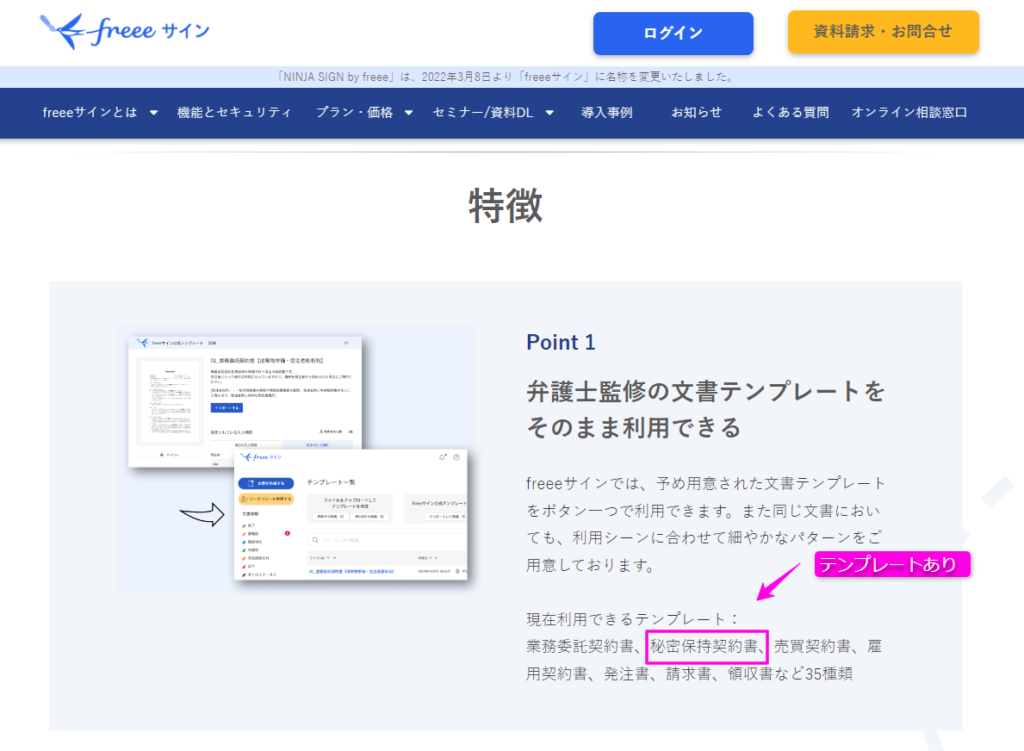Choose オンライン相談窓口 in the navigation
The height and width of the screenshot is (751, 1024).
click(909, 113)
